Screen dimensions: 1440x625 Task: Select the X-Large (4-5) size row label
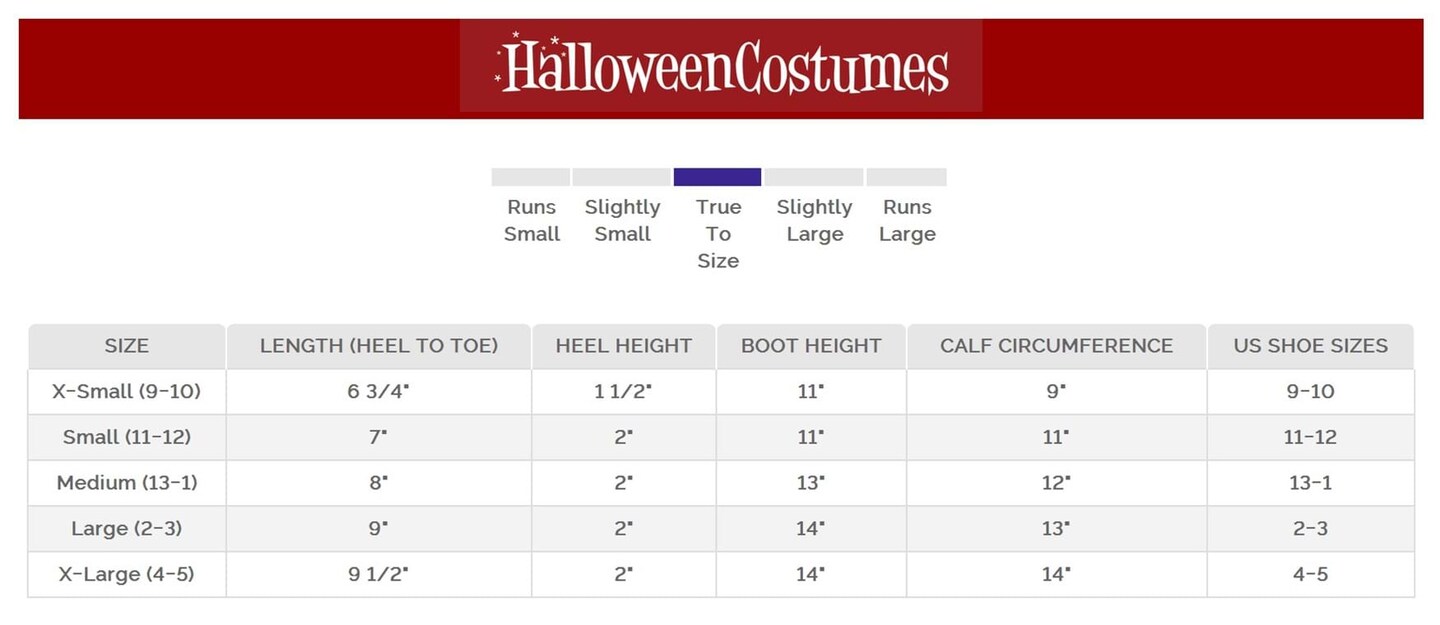[x=126, y=575]
